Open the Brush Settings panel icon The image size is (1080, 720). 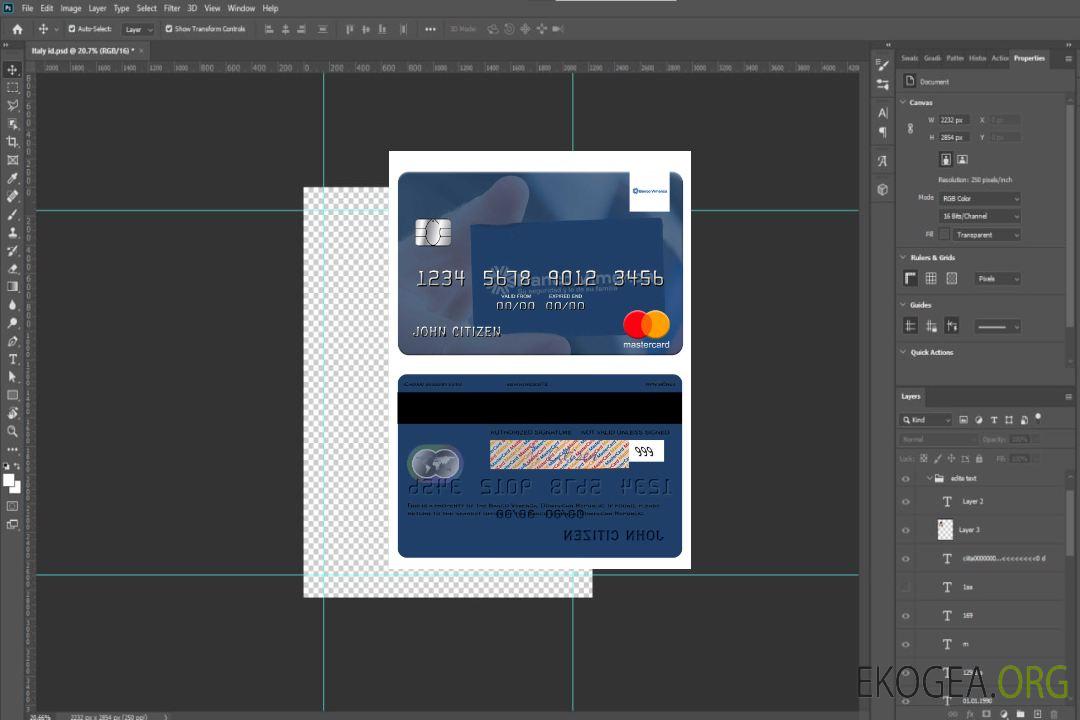coord(883,64)
